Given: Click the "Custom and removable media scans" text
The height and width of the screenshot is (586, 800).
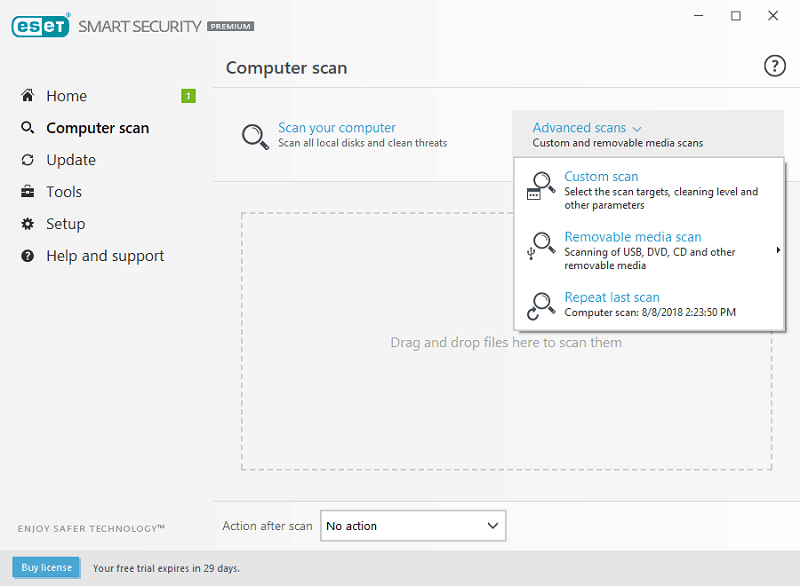Looking at the screenshot, I should (x=618, y=143).
